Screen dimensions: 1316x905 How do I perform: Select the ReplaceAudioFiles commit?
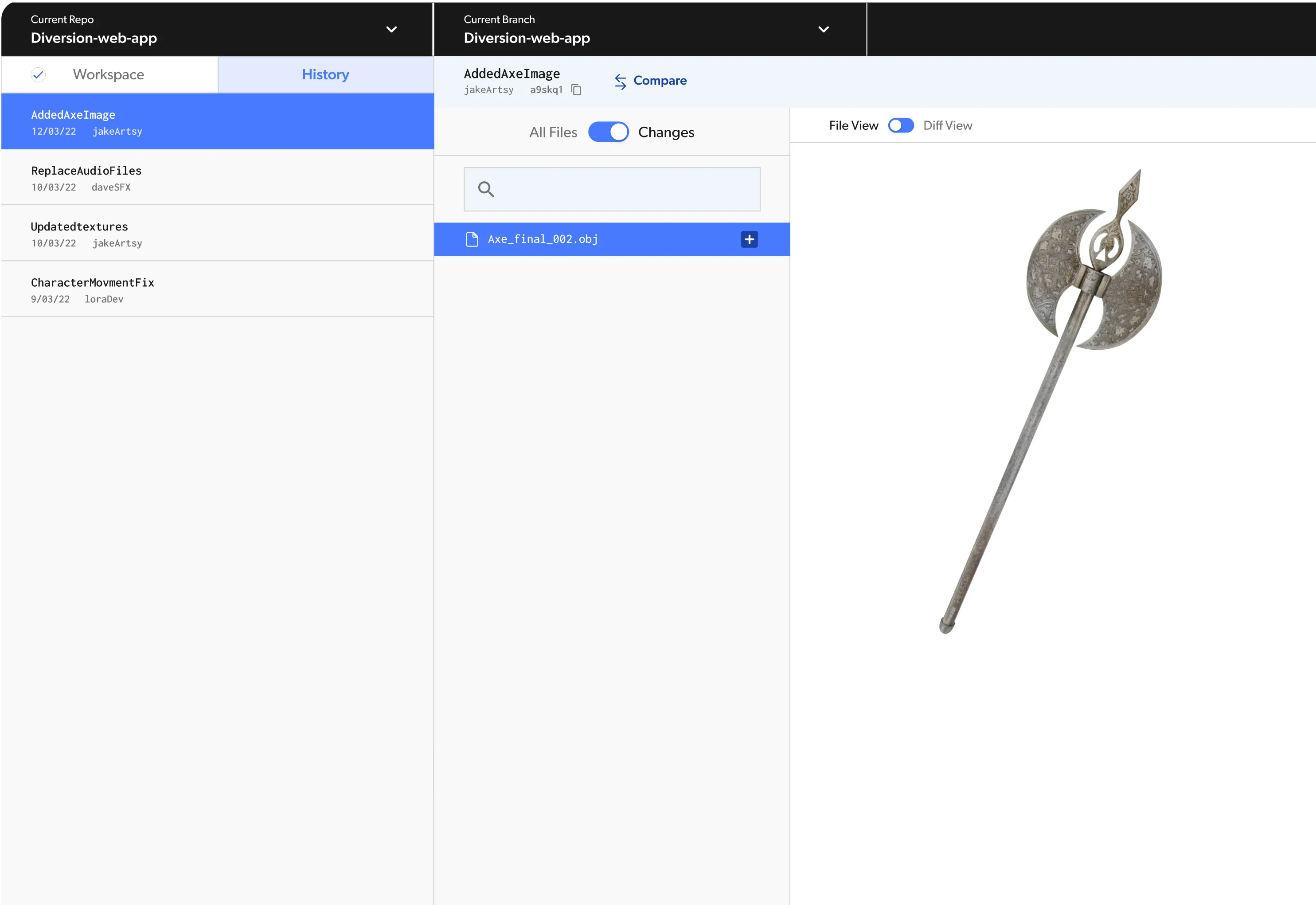(218, 177)
